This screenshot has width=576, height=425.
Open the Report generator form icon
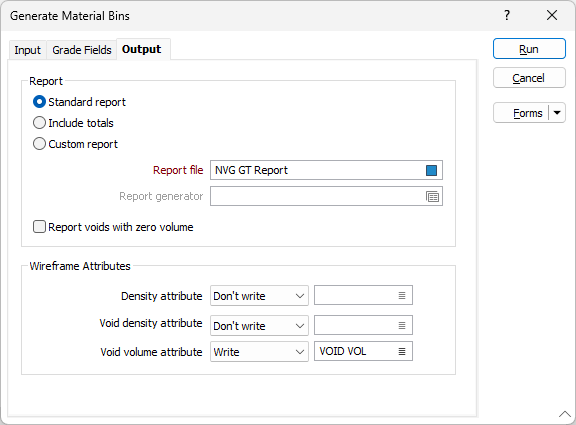[x=432, y=197]
